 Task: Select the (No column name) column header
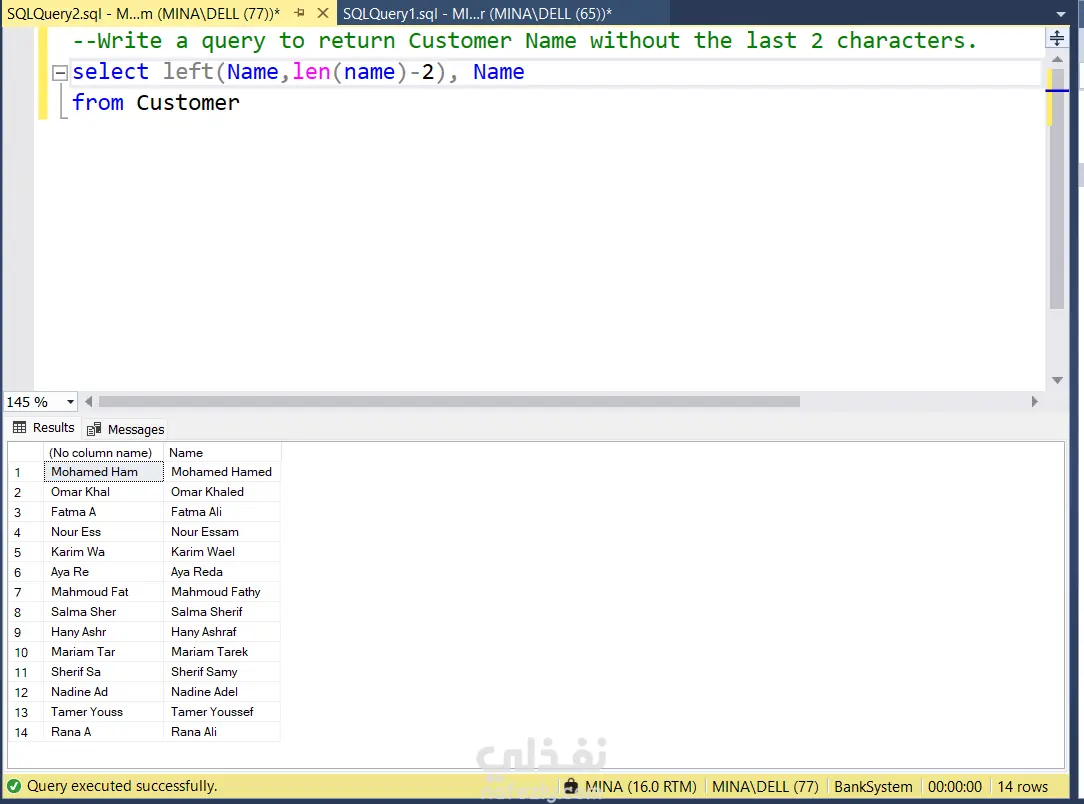[103, 453]
